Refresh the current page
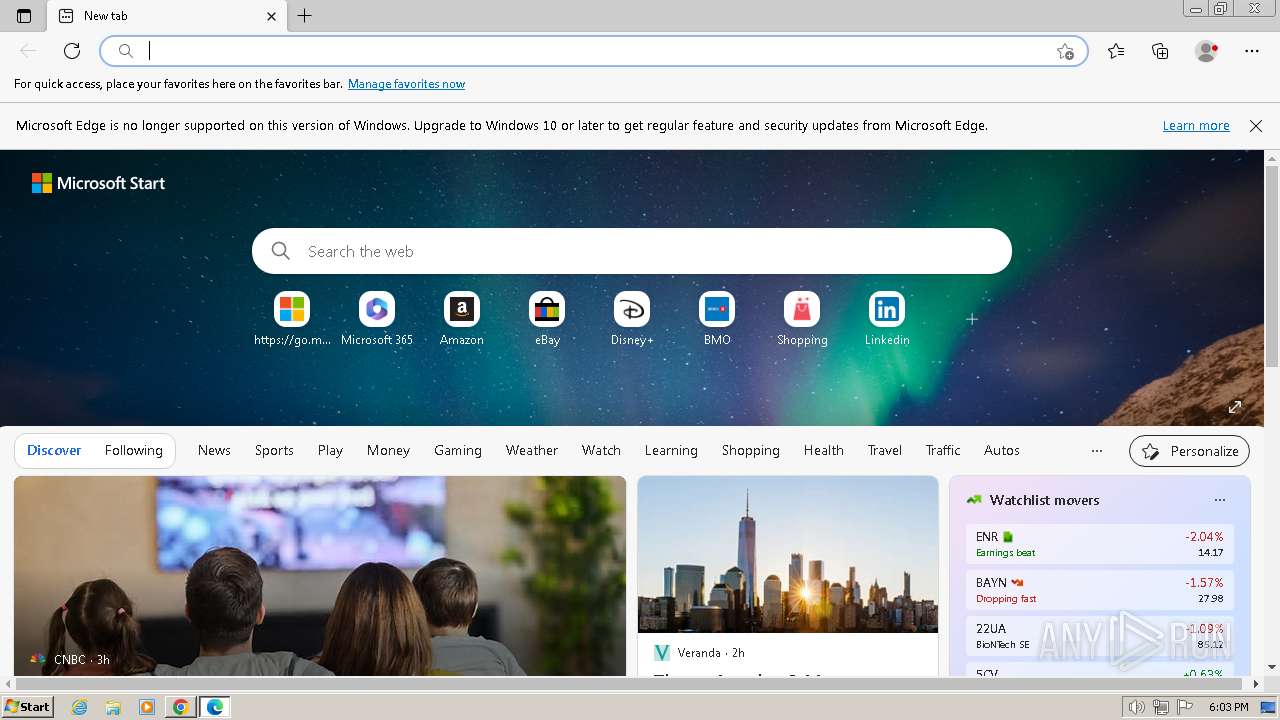This screenshot has height=720, width=1280. click(72, 51)
